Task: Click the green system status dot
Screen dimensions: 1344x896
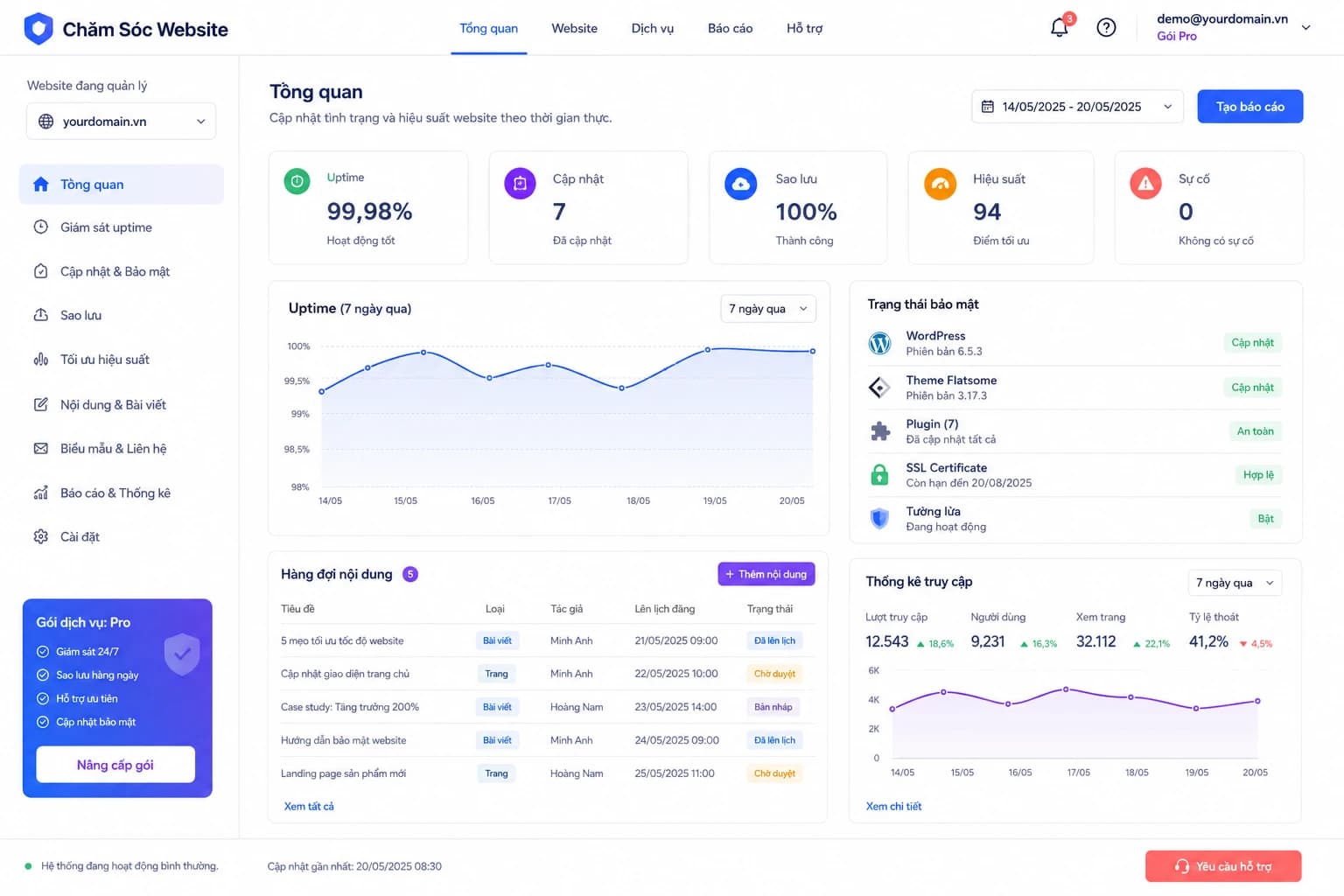Action: [x=28, y=866]
